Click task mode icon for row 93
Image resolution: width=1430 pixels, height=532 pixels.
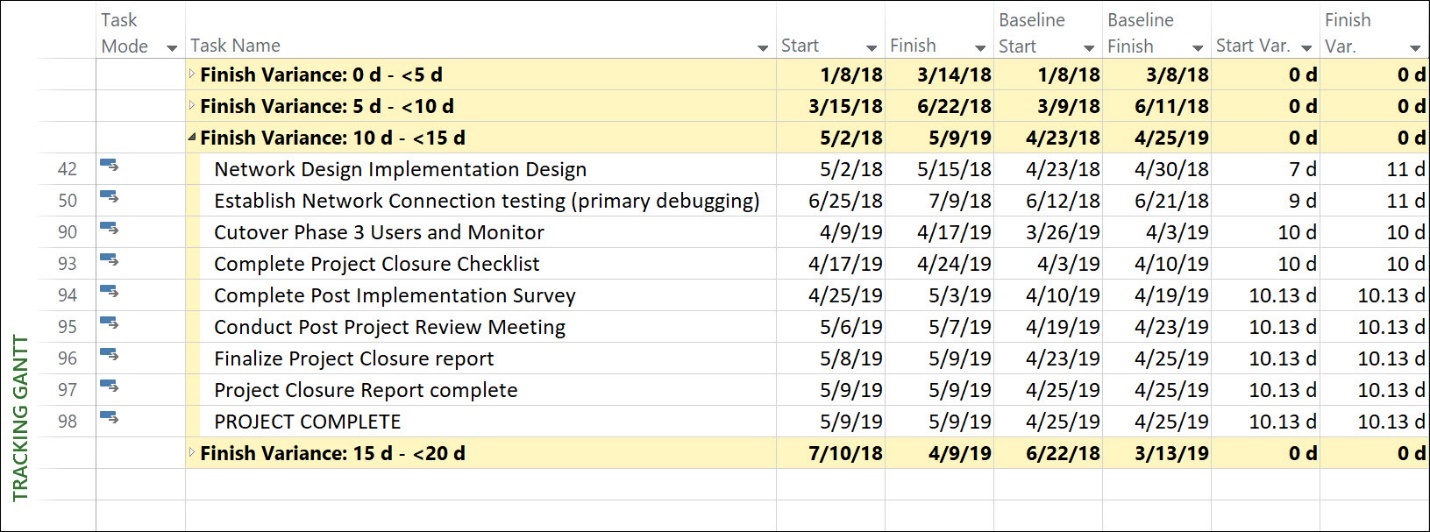(x=110, y=262)
